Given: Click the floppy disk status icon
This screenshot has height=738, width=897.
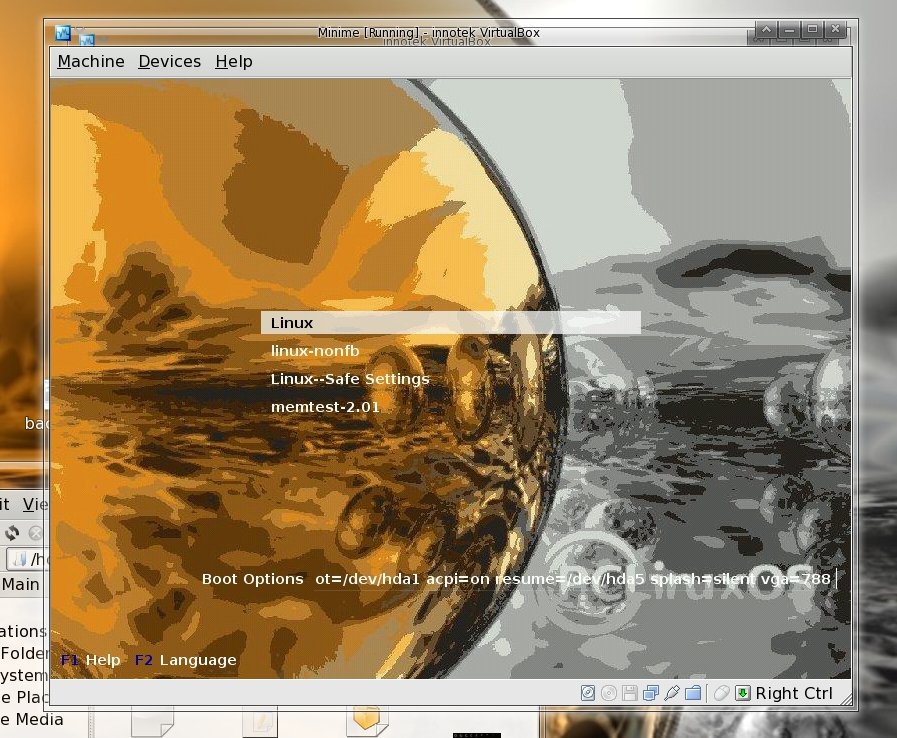Looking at the screenshot, I should pos(630,693).
